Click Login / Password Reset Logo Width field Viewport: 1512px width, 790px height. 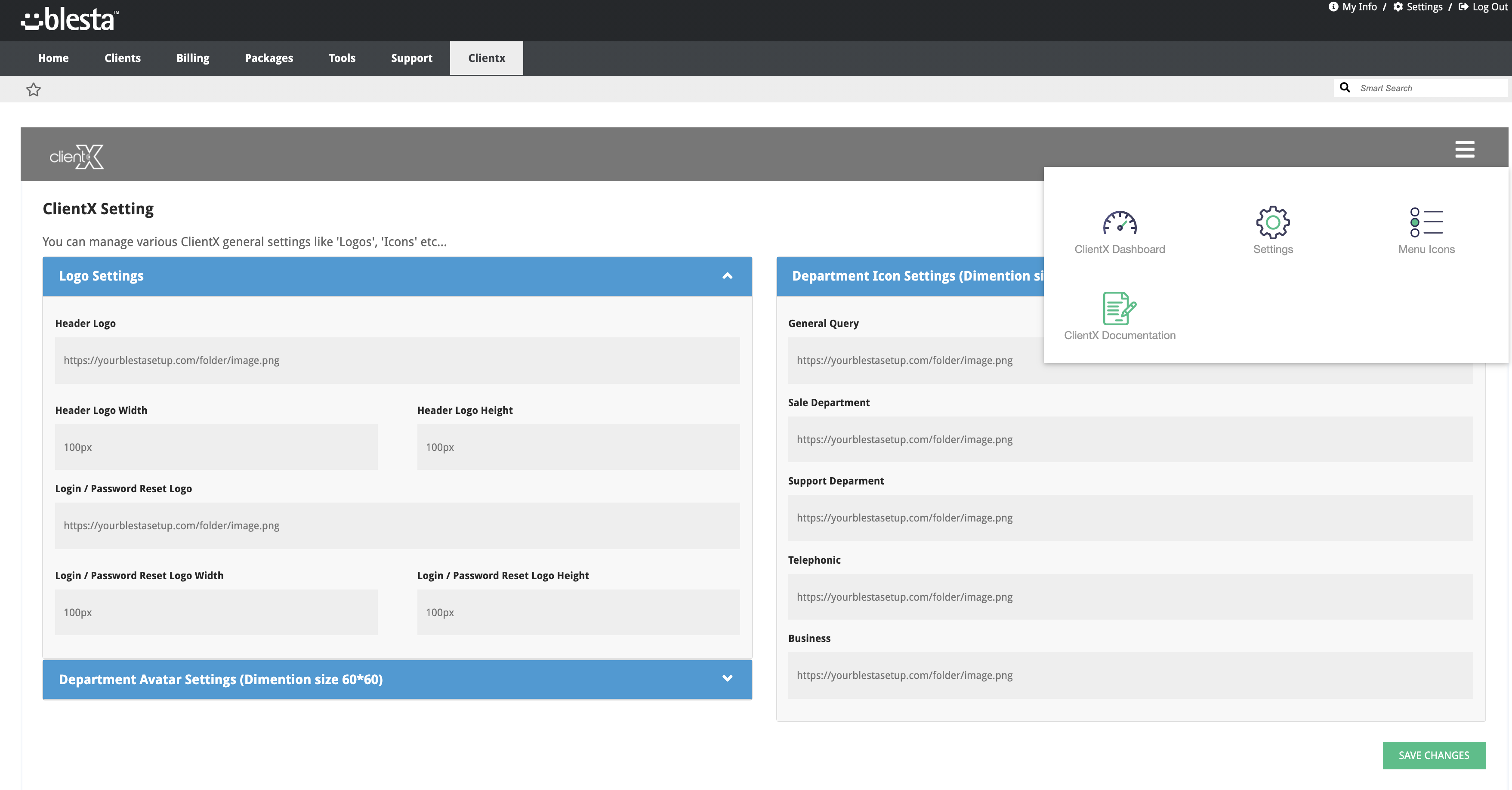point(216,612)
